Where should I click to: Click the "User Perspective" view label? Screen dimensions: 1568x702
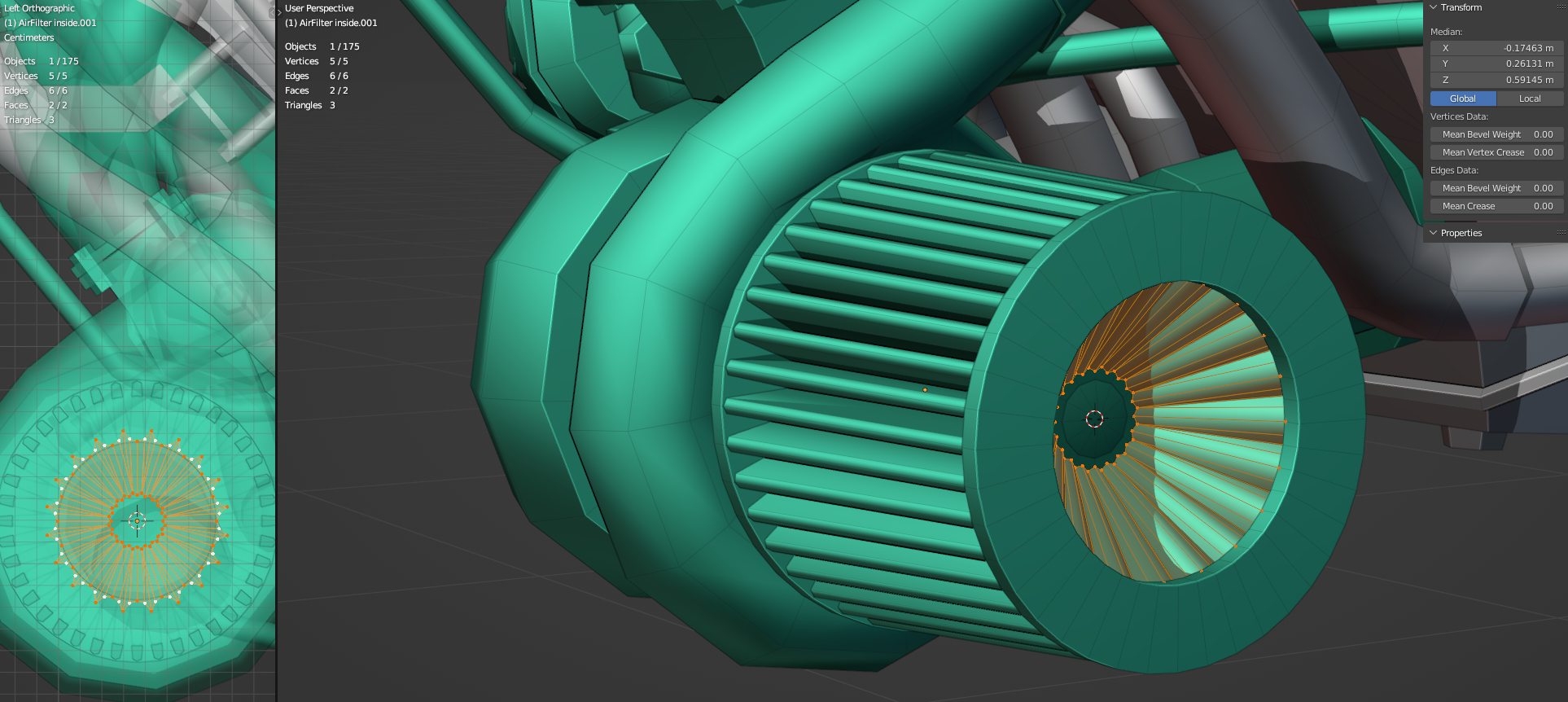[x=319, y=8]
